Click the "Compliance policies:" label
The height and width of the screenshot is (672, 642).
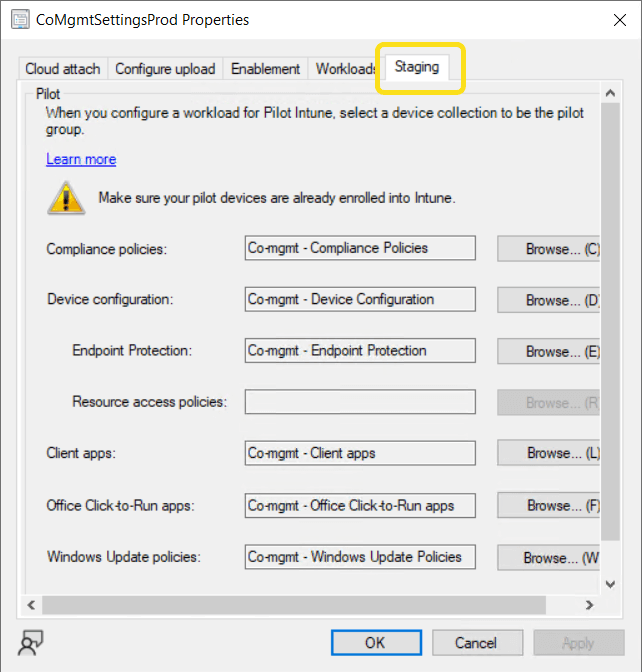(x=106, y=249)
